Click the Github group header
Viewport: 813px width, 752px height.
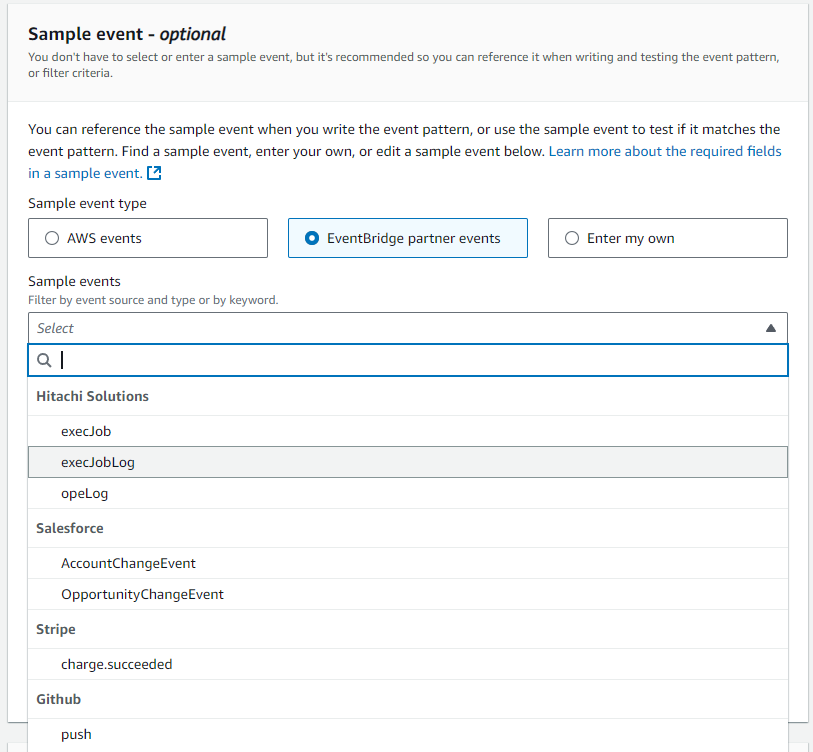coord(58,699)
